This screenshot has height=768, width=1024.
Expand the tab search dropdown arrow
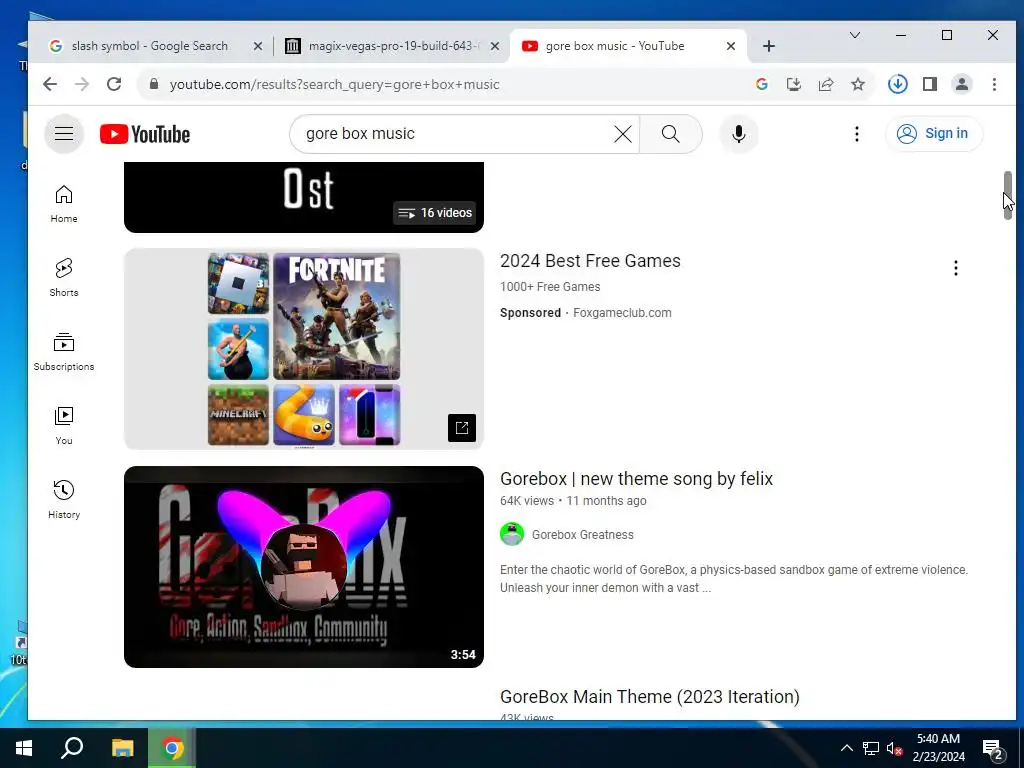854,35
